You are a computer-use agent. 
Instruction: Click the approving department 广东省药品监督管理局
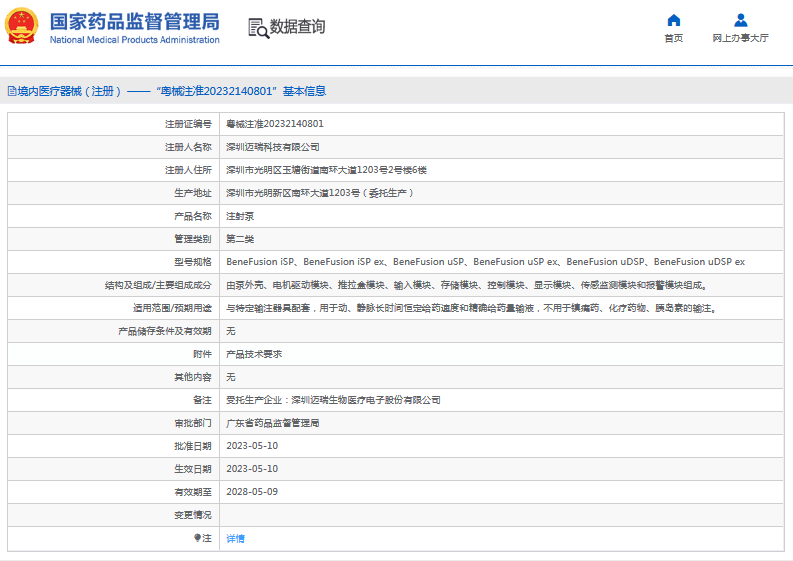click(273, 423)
